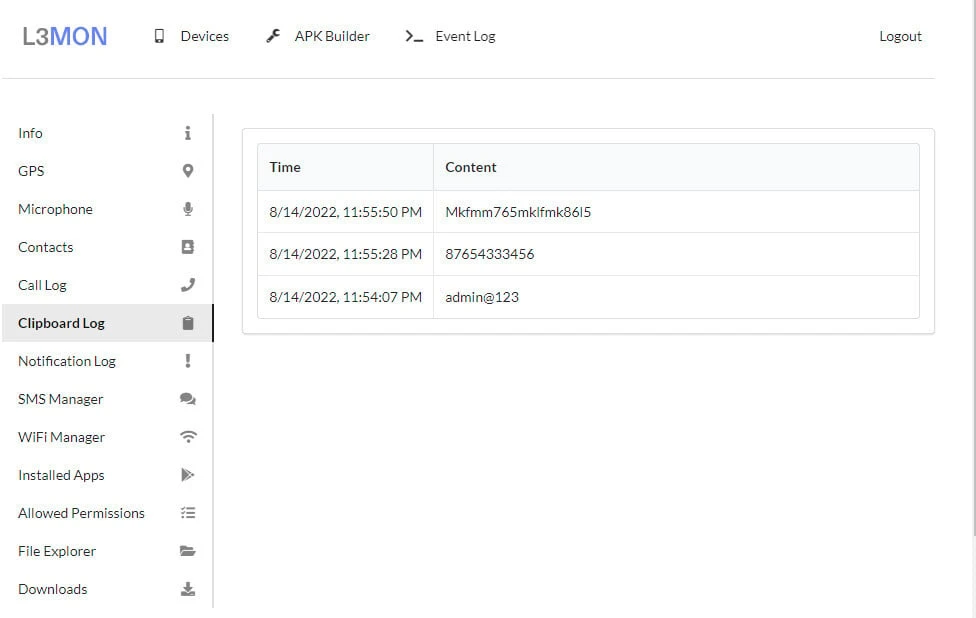This screenshot has height=618, width=976.
Task: Click the File Explorer folder icon
Action: tap(187, 551)
